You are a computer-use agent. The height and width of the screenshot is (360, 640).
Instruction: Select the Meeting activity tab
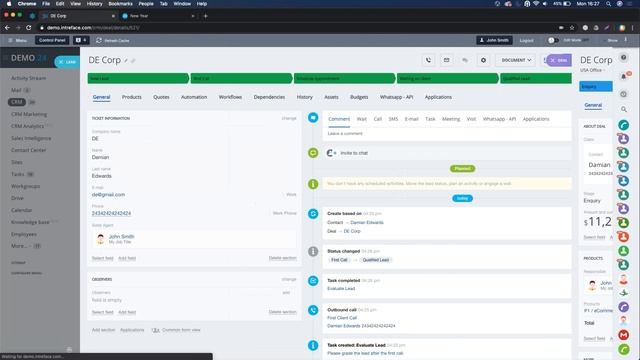(x=451, y=119)
